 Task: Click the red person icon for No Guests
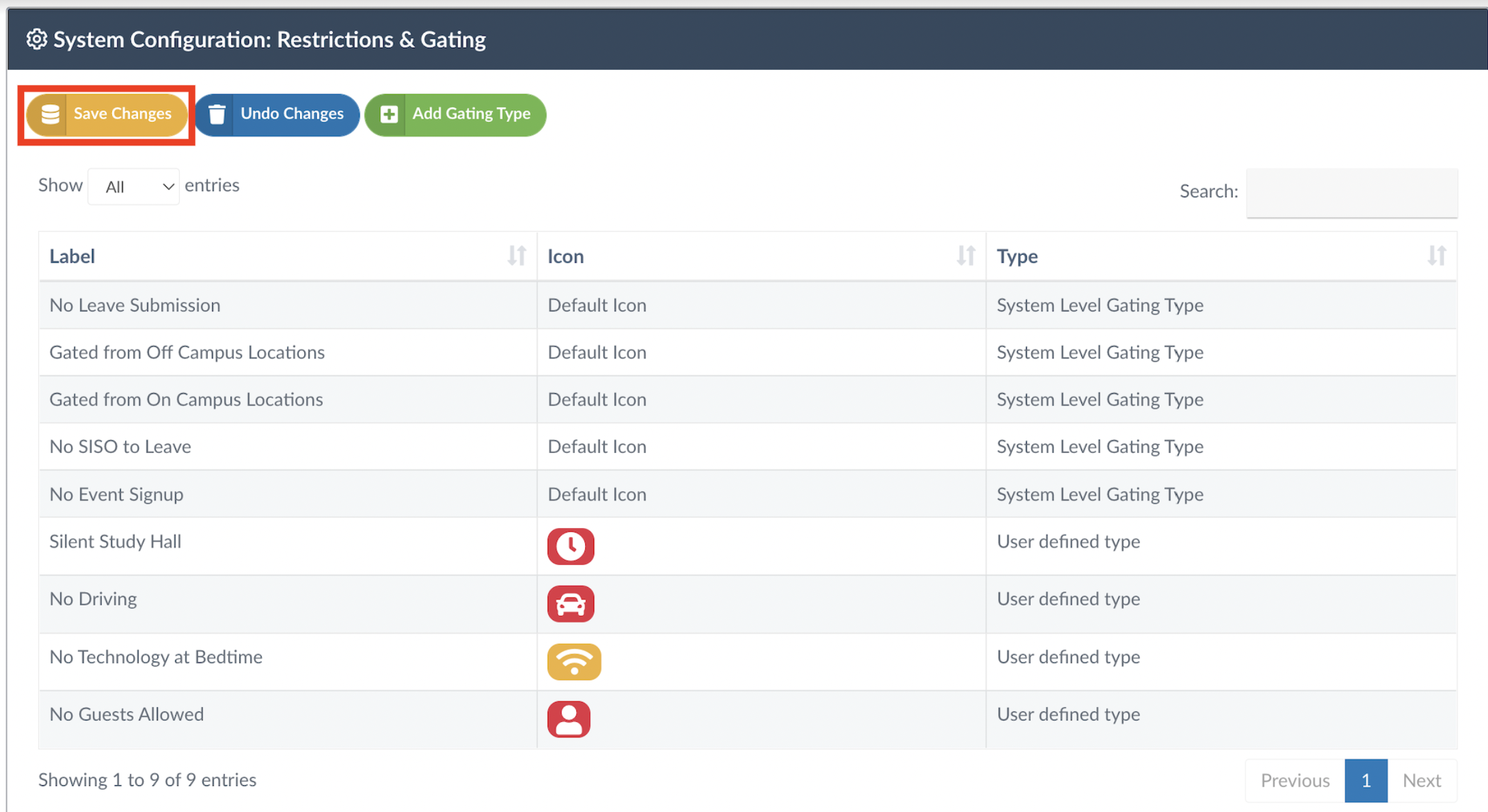point(569,719)
